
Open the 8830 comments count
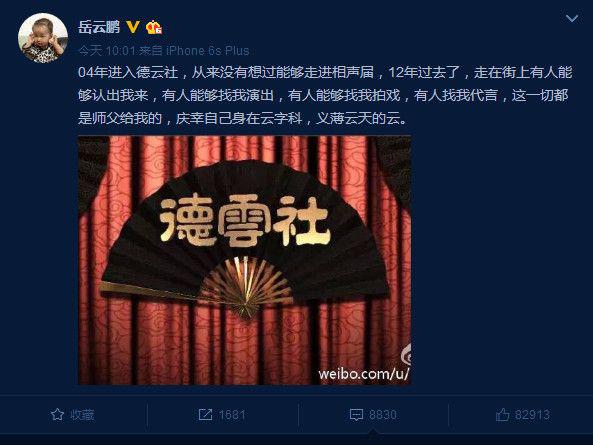point(383,415)
